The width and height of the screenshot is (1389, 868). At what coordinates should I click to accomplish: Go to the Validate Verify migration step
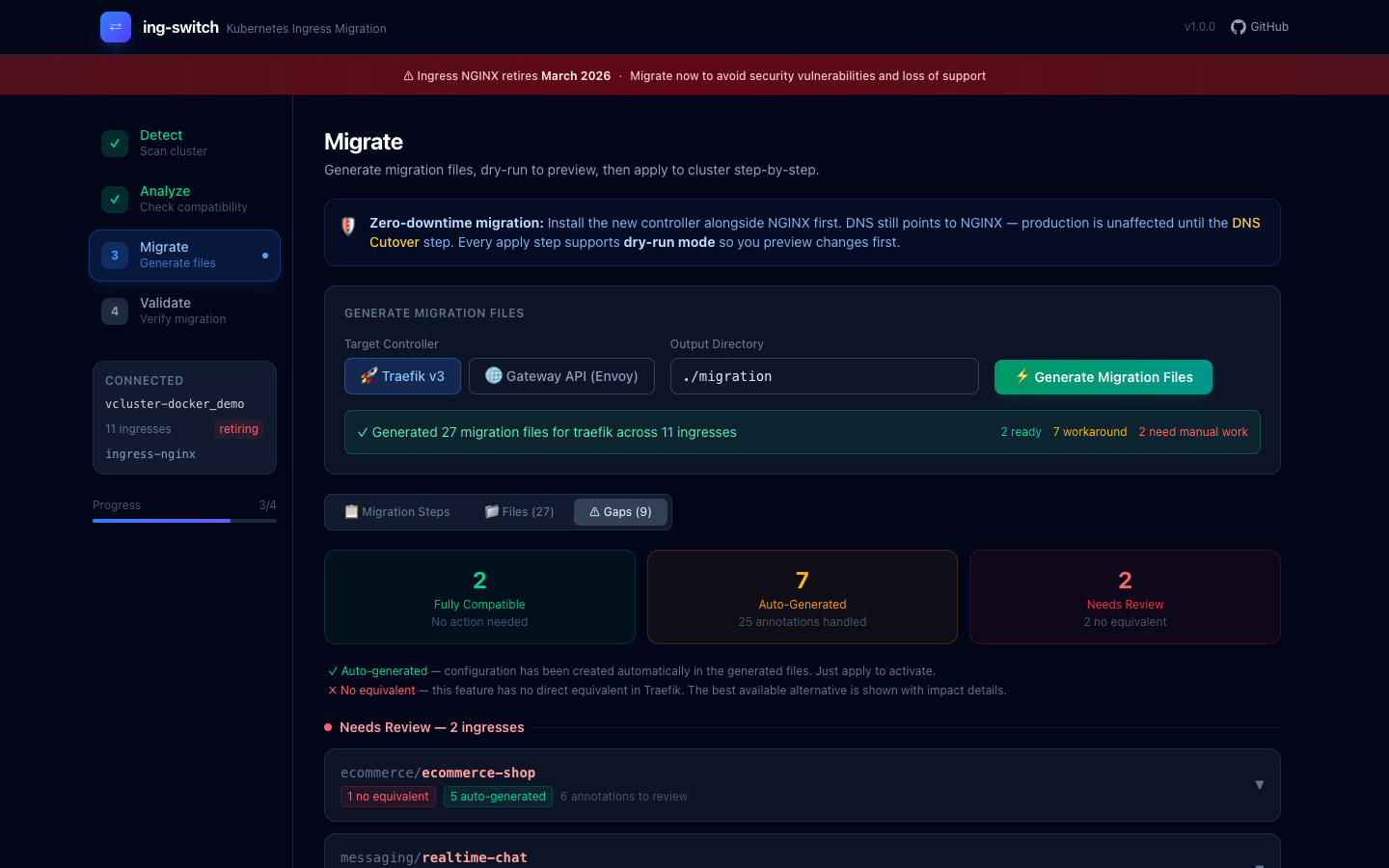184,312
